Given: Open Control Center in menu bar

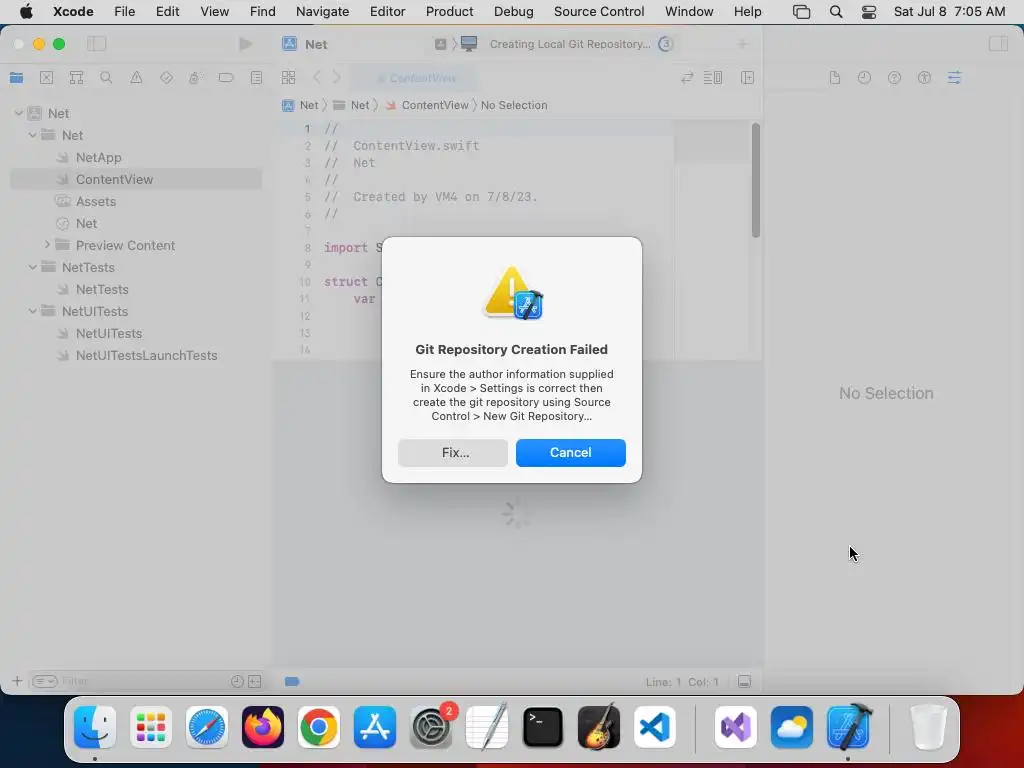Looking at the screenshot, I should (869, 11).
